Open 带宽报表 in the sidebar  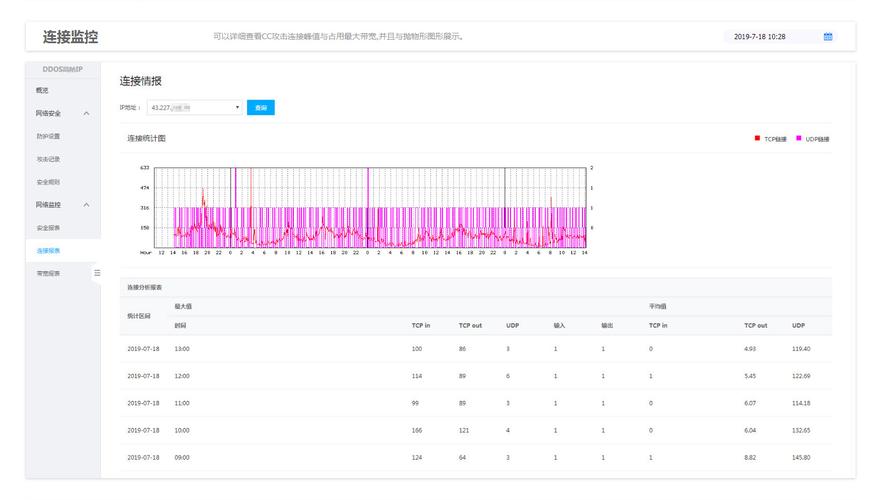click(48, 274)
